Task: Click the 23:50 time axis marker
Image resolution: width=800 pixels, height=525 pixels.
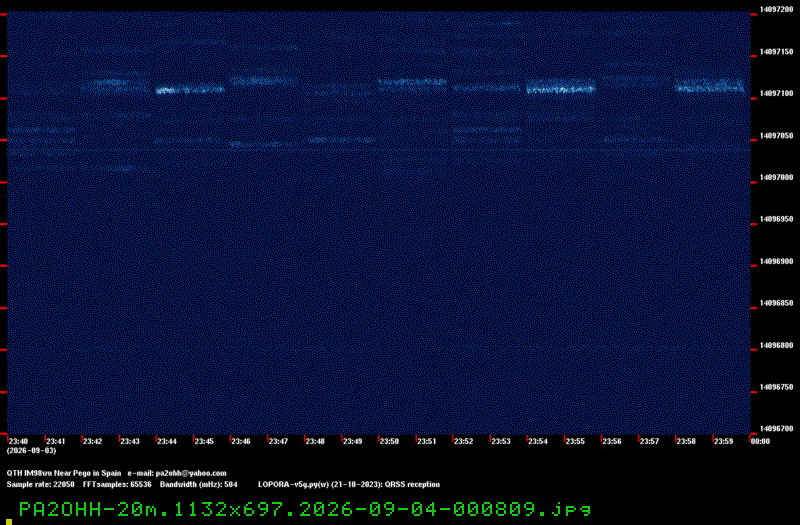Action: point(389,441)
